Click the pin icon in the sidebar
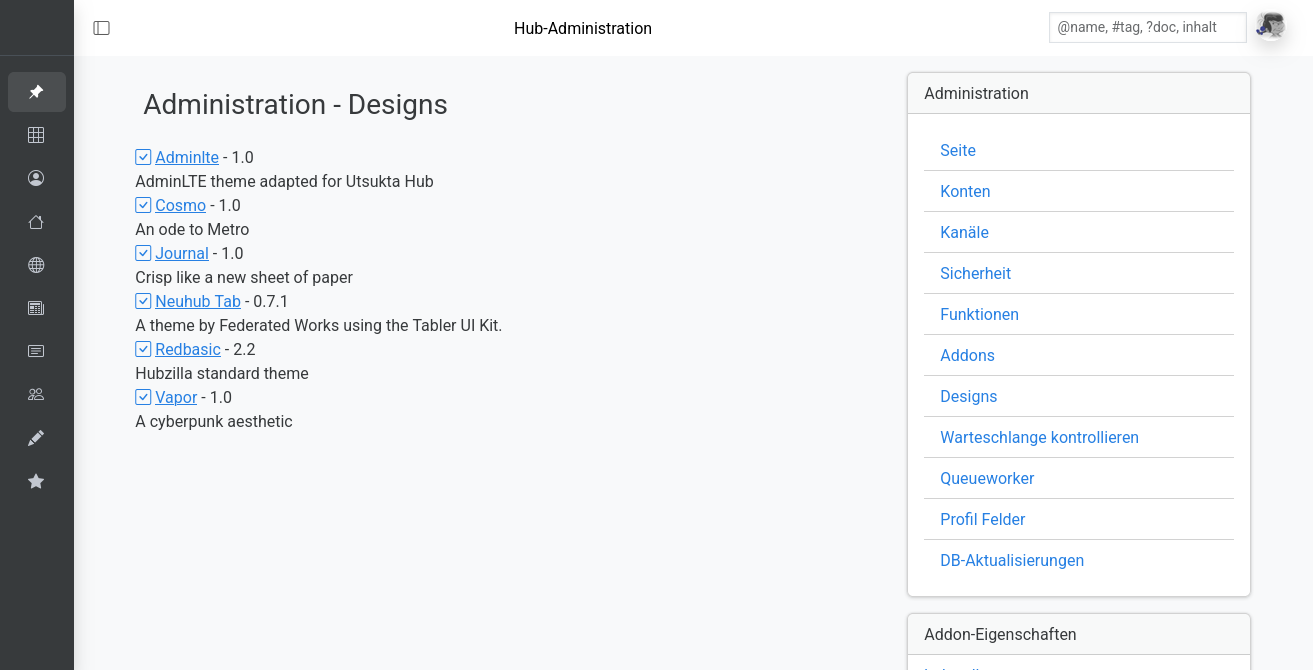The width and height of the screenshot is (1313, 670). pyautogui.click(x=36, y=92)
